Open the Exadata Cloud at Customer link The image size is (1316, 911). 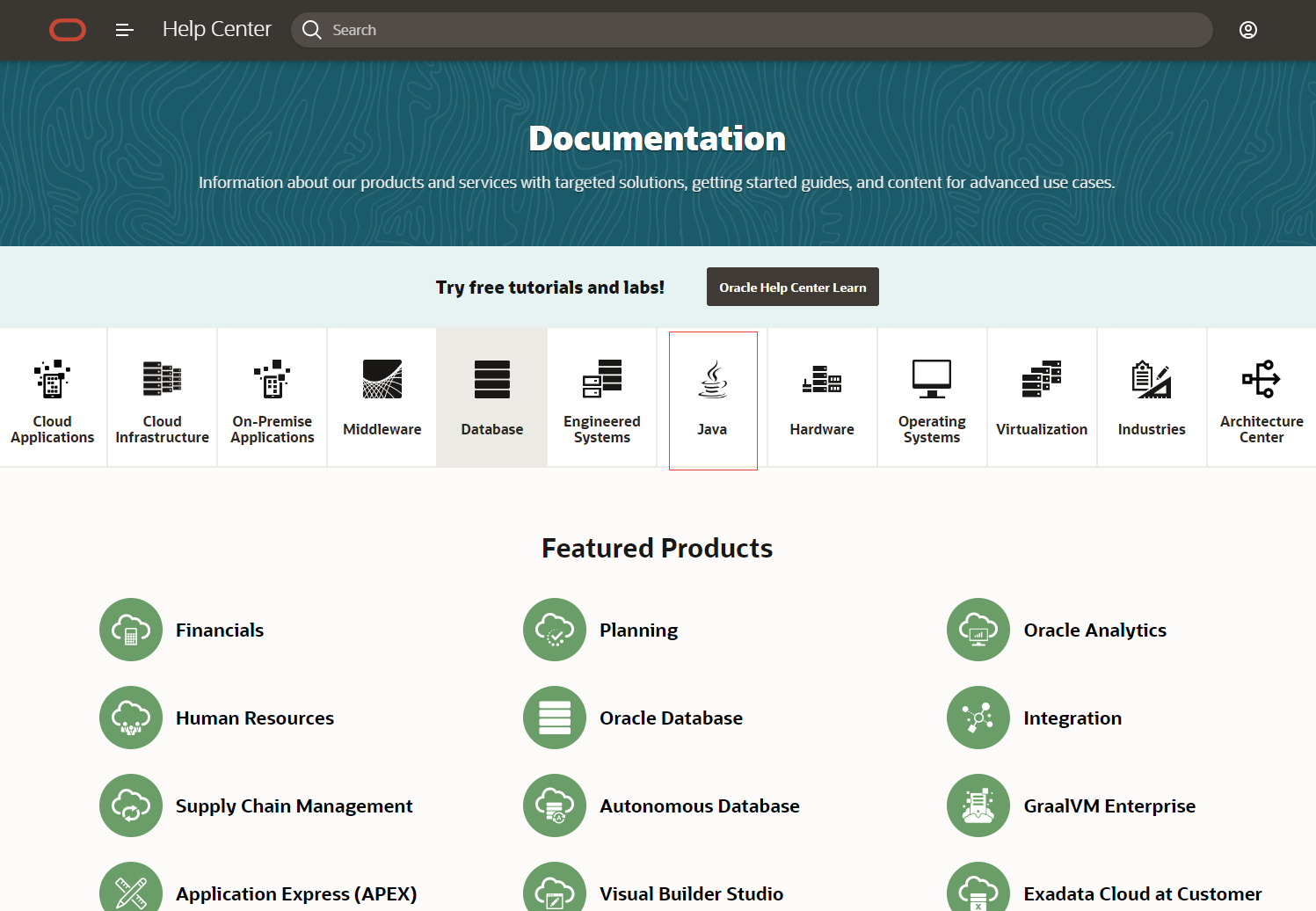pyautogui.click(x=1143, y=894)
